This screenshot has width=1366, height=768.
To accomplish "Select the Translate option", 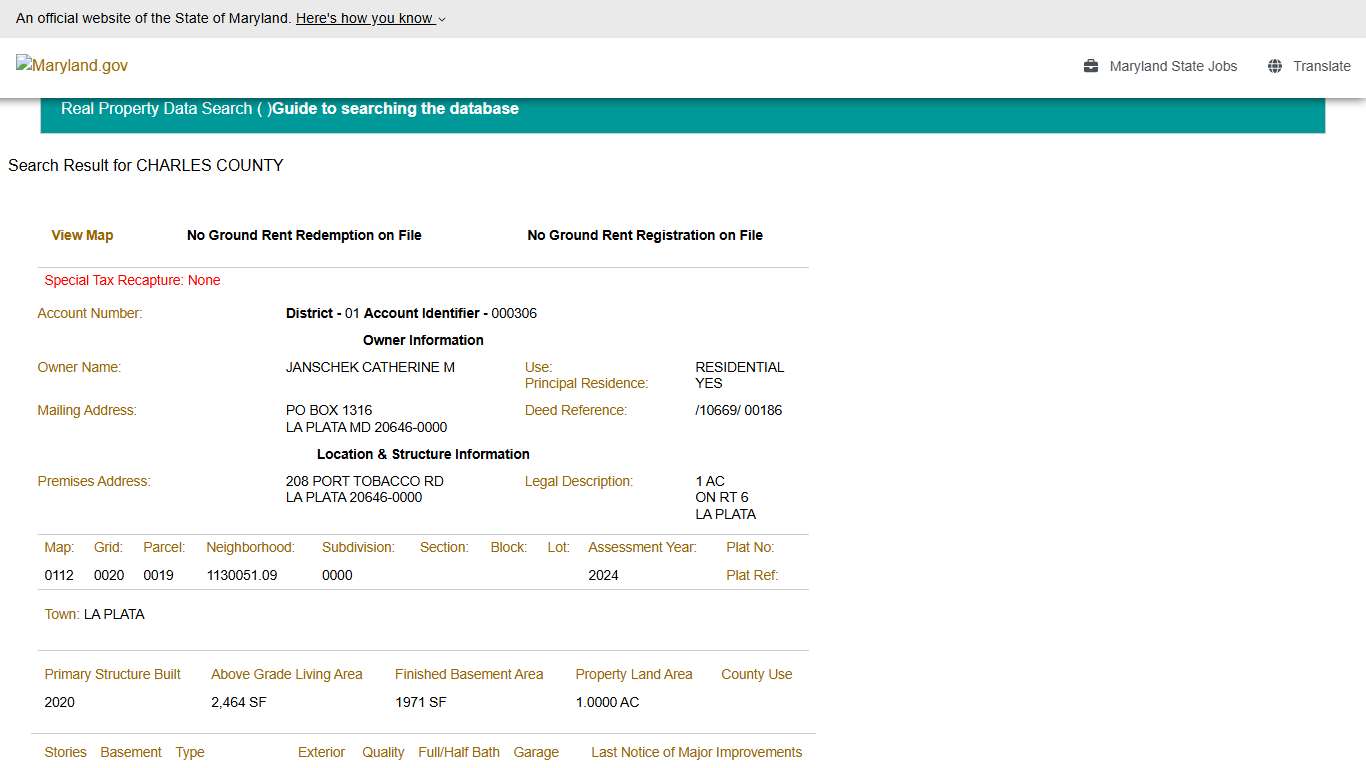I will [x=1322, y=66].
